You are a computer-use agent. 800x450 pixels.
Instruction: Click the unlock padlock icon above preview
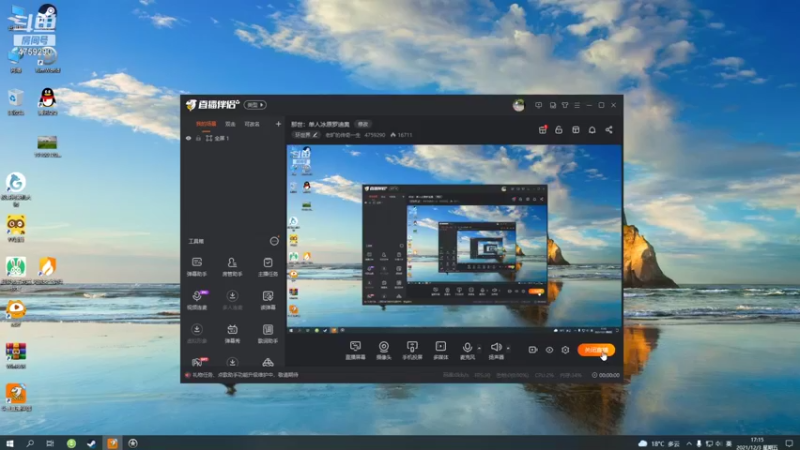pos(559,130)
